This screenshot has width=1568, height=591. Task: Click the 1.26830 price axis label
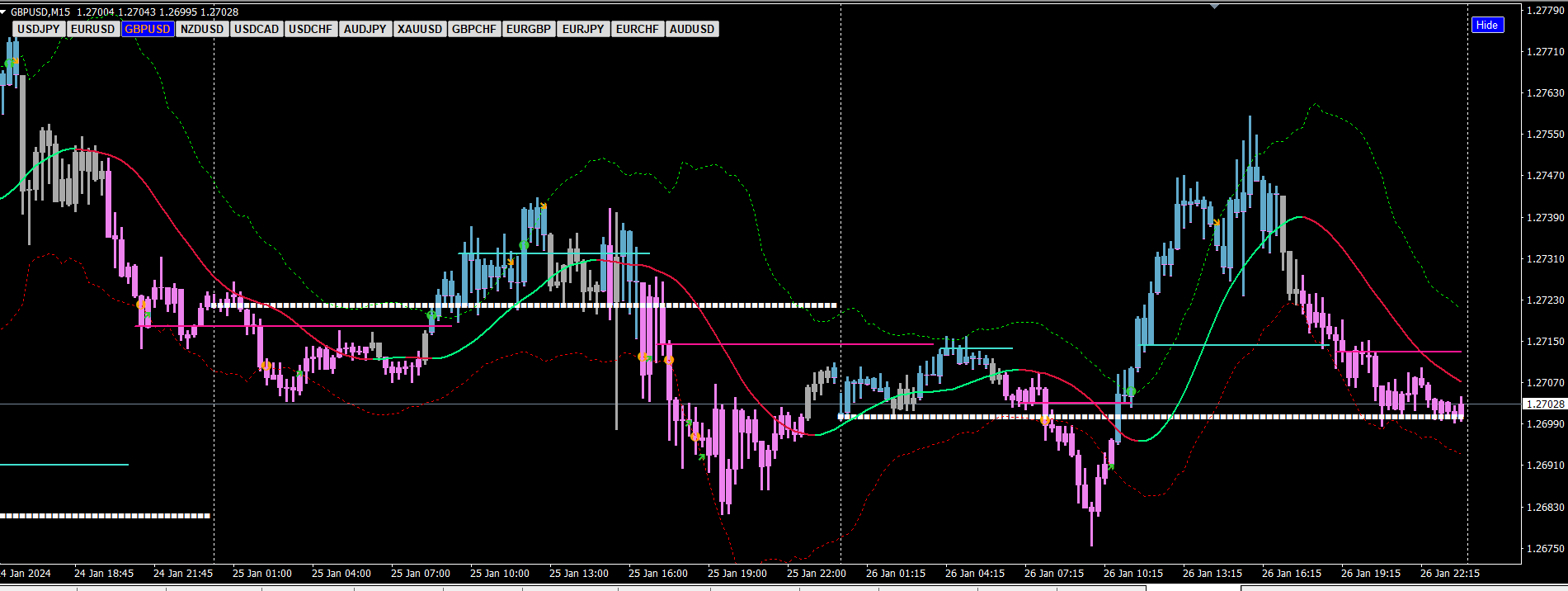(x=1545, y=507)
